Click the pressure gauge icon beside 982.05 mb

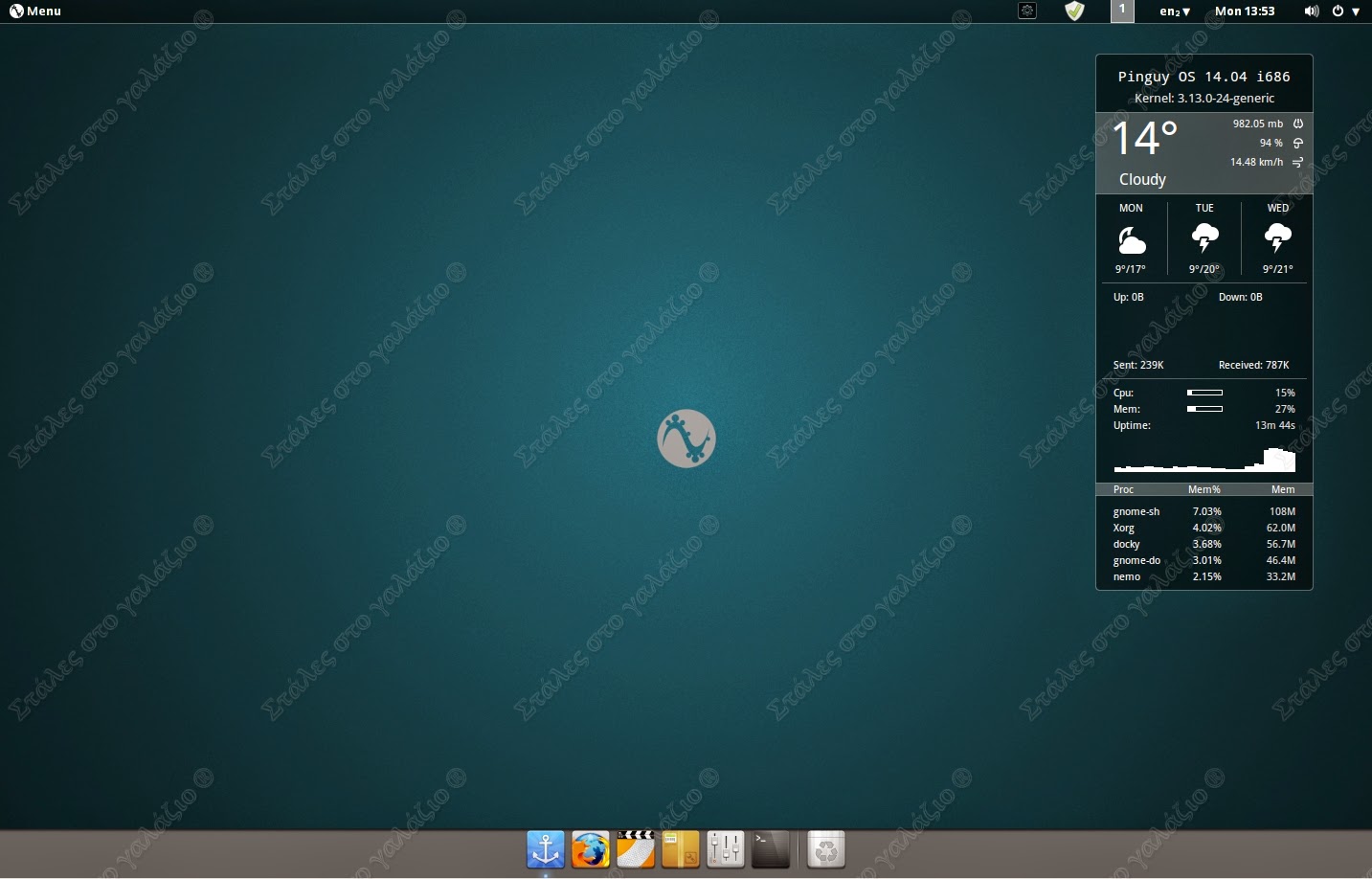(x=1298, y=124)
